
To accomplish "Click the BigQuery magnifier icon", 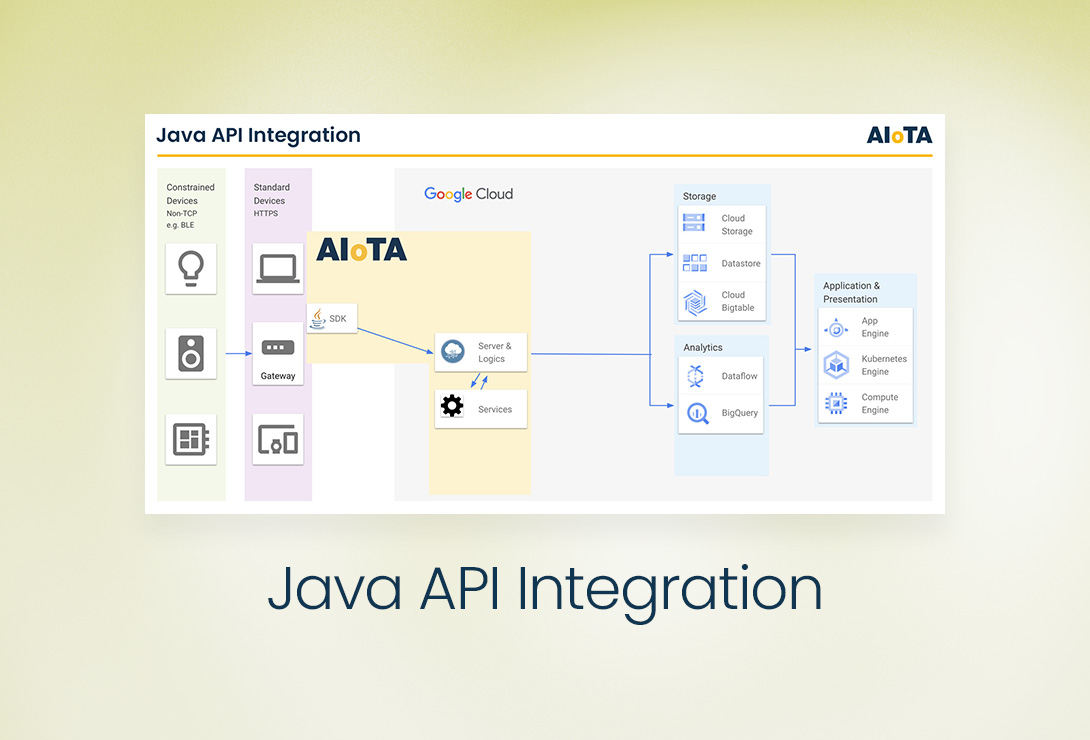I will 696,413.
